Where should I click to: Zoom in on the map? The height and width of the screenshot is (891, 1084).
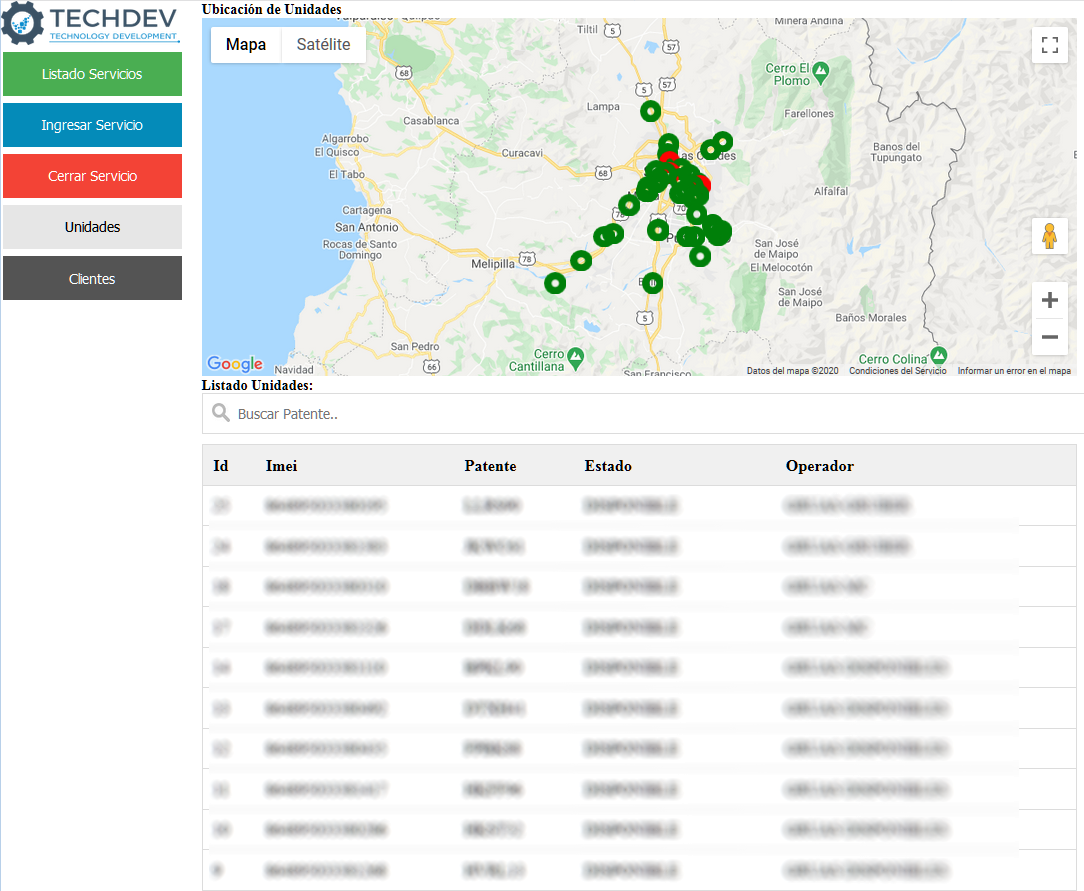1049,300
